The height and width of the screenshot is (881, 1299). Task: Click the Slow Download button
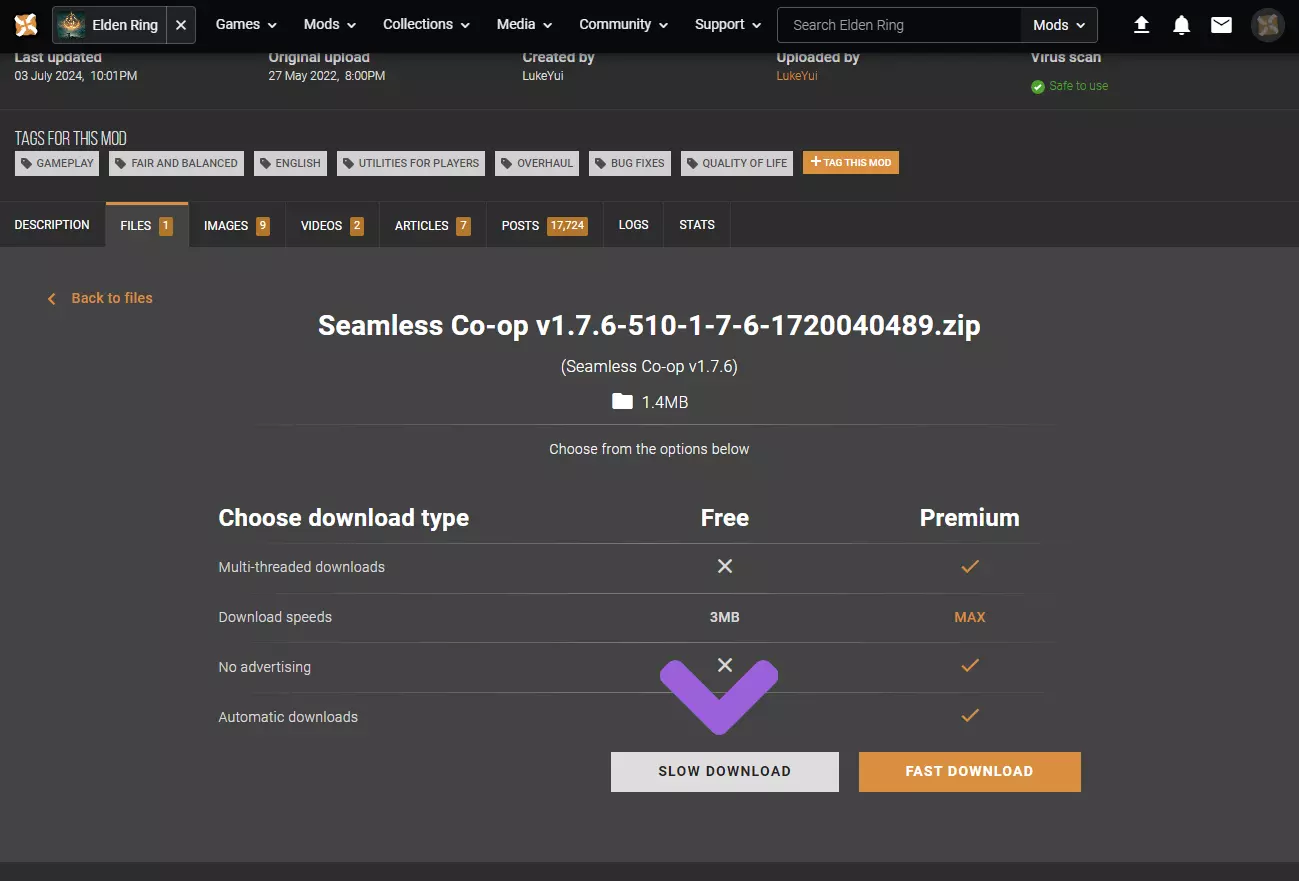click(724, 772)
